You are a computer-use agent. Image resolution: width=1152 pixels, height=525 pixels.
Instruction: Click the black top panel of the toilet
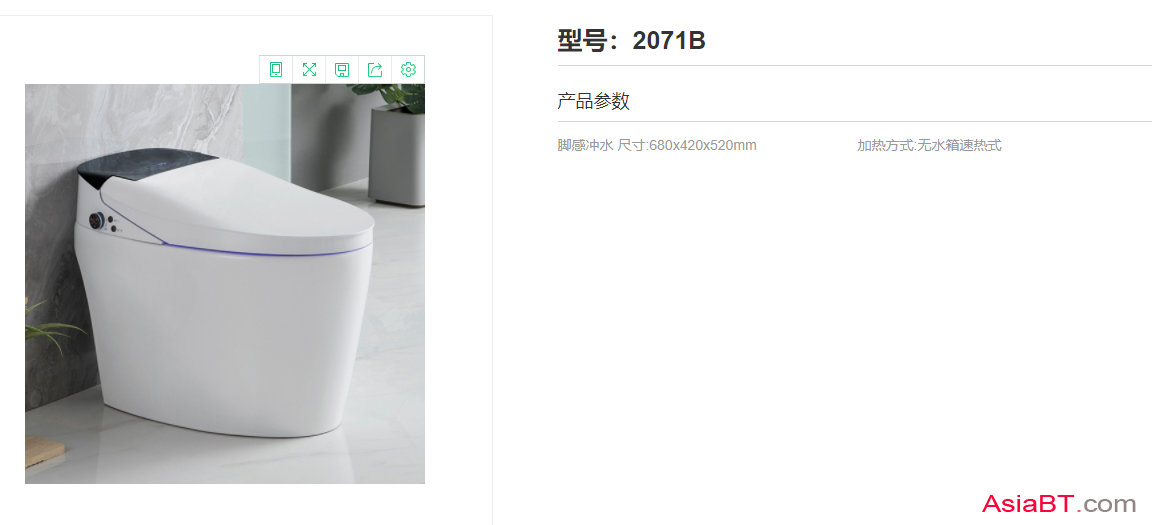click(147, 166)
